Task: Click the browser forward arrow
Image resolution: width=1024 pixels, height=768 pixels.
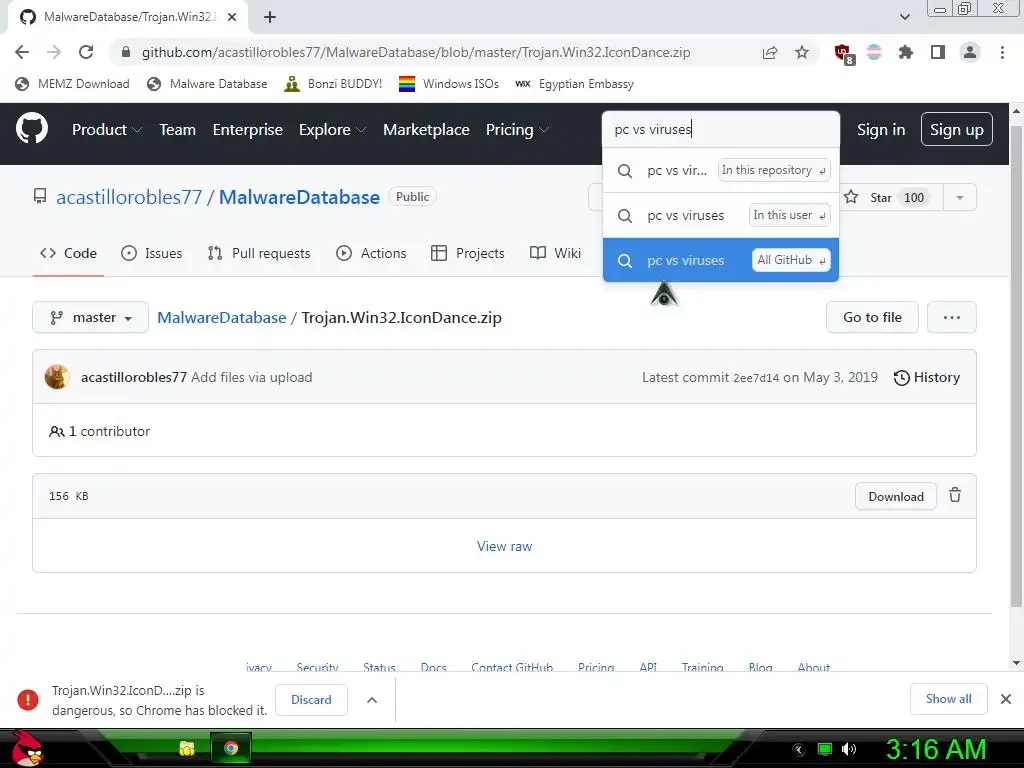Action: pos(54,52)
